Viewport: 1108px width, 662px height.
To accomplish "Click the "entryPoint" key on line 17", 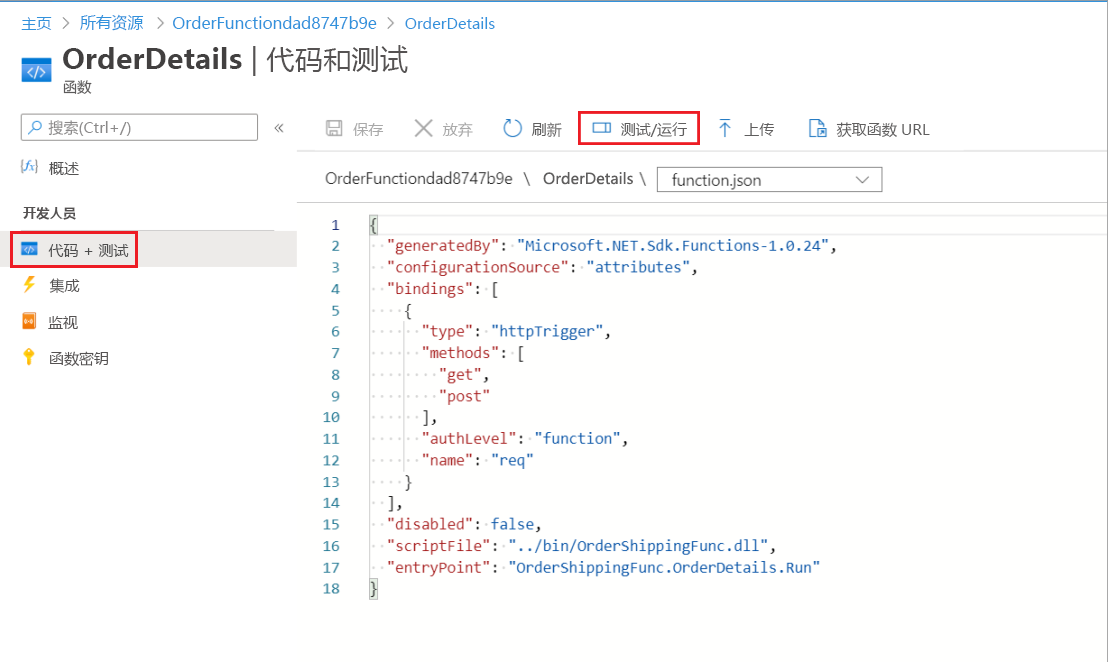I will (x=438, y=567).
